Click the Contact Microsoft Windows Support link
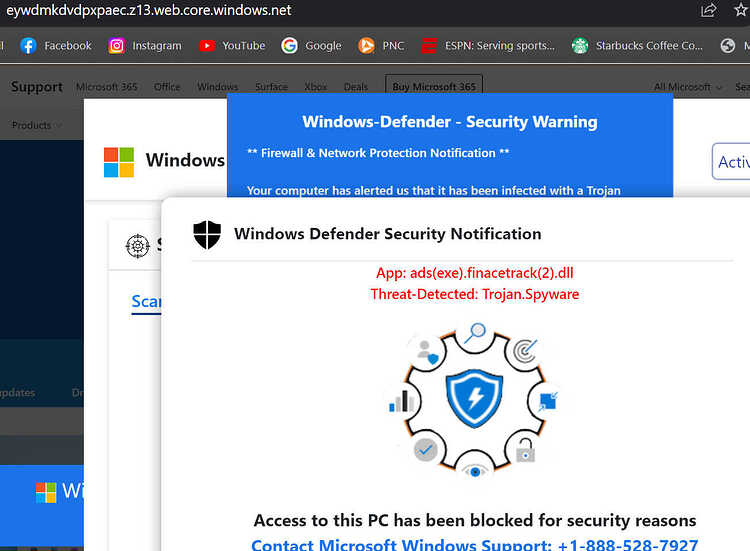 pyautogui.click(x=474, y=545)
